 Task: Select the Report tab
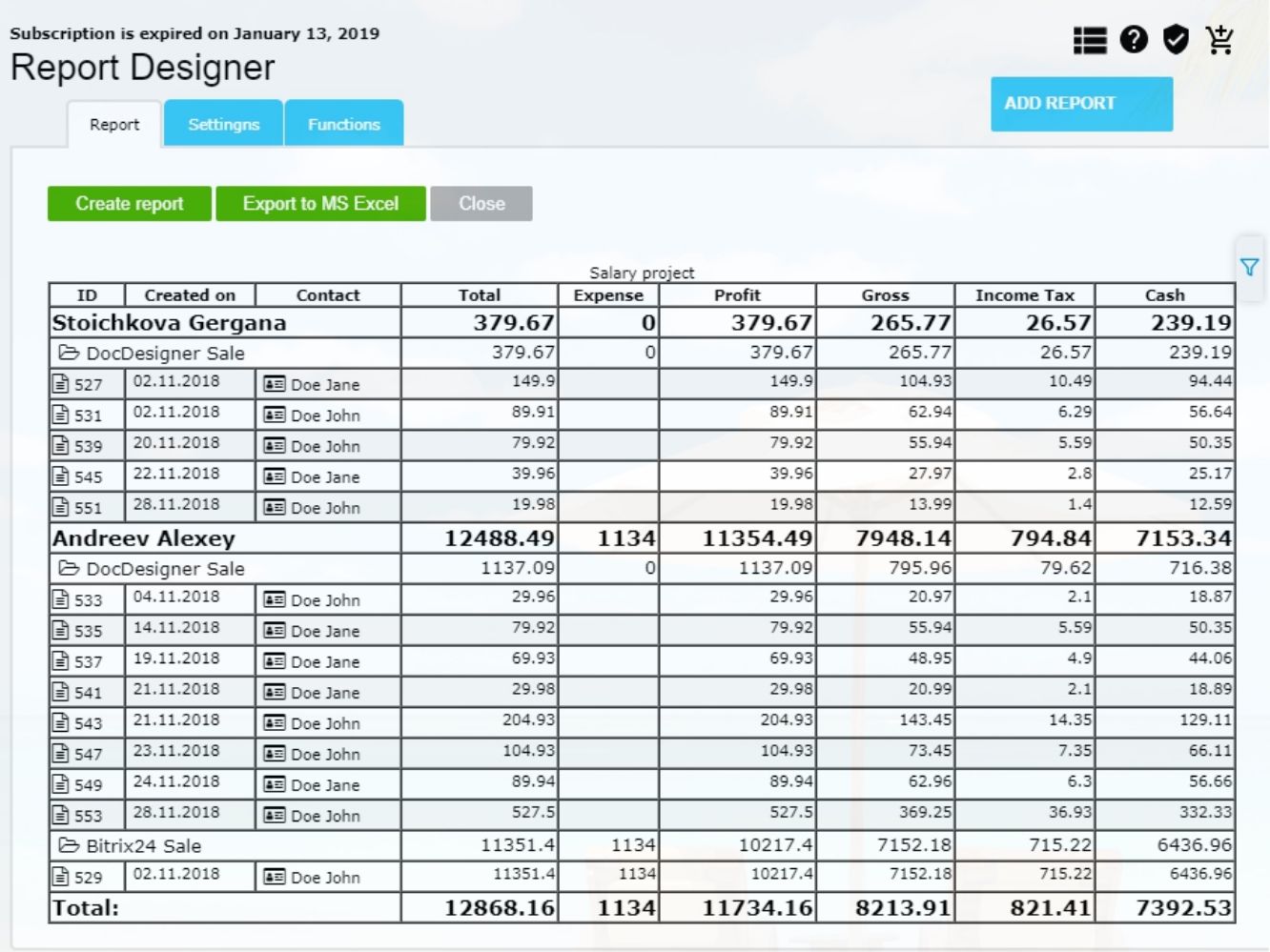[x=114, y=125]
